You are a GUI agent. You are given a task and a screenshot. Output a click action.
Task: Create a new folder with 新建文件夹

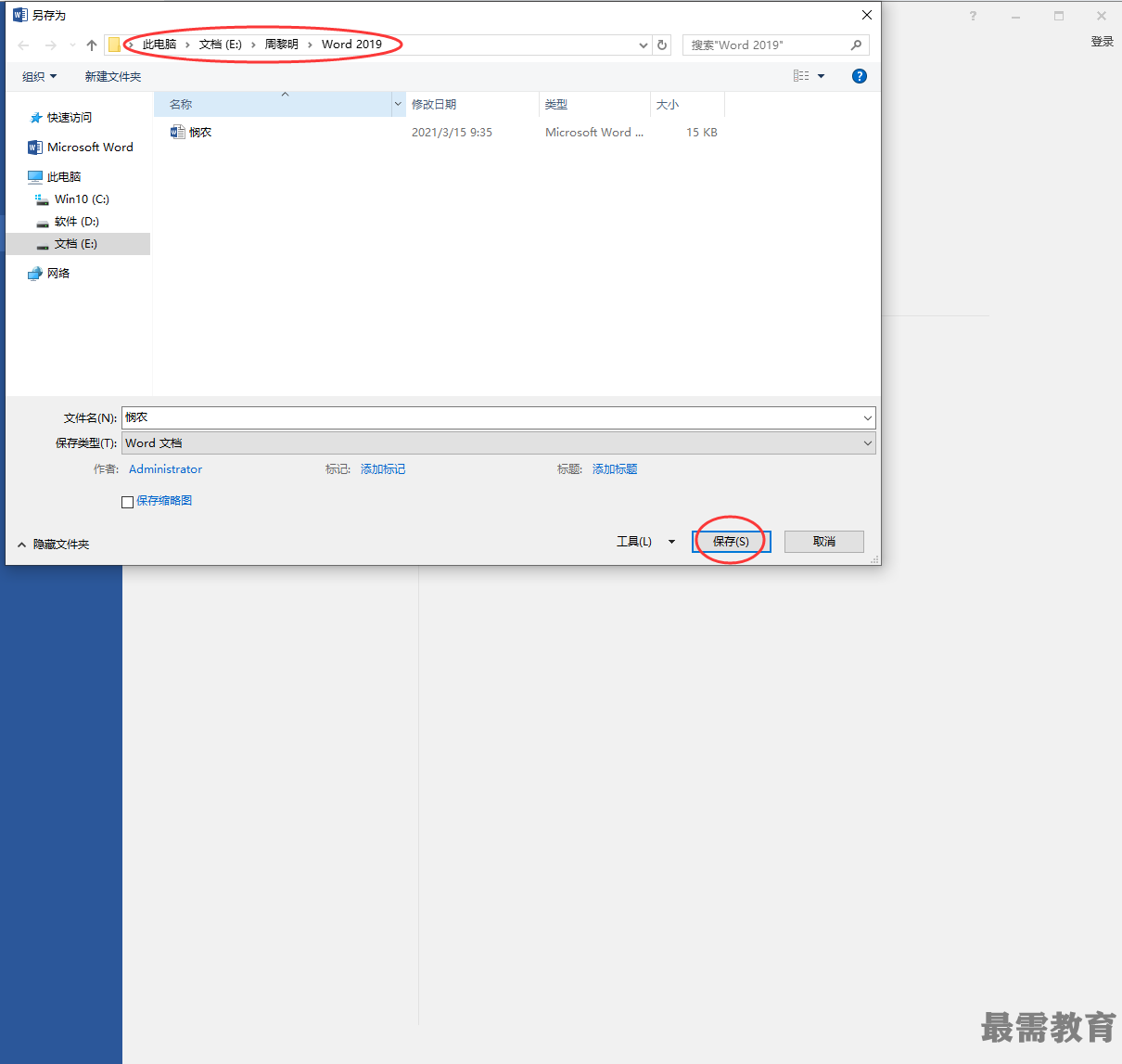point(113,76)
